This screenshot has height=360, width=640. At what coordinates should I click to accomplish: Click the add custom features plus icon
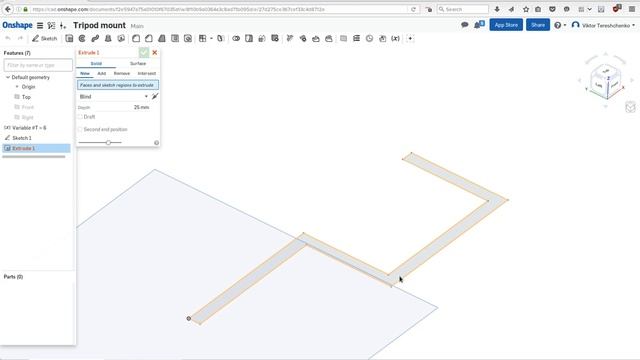click(x=410, y=38)
